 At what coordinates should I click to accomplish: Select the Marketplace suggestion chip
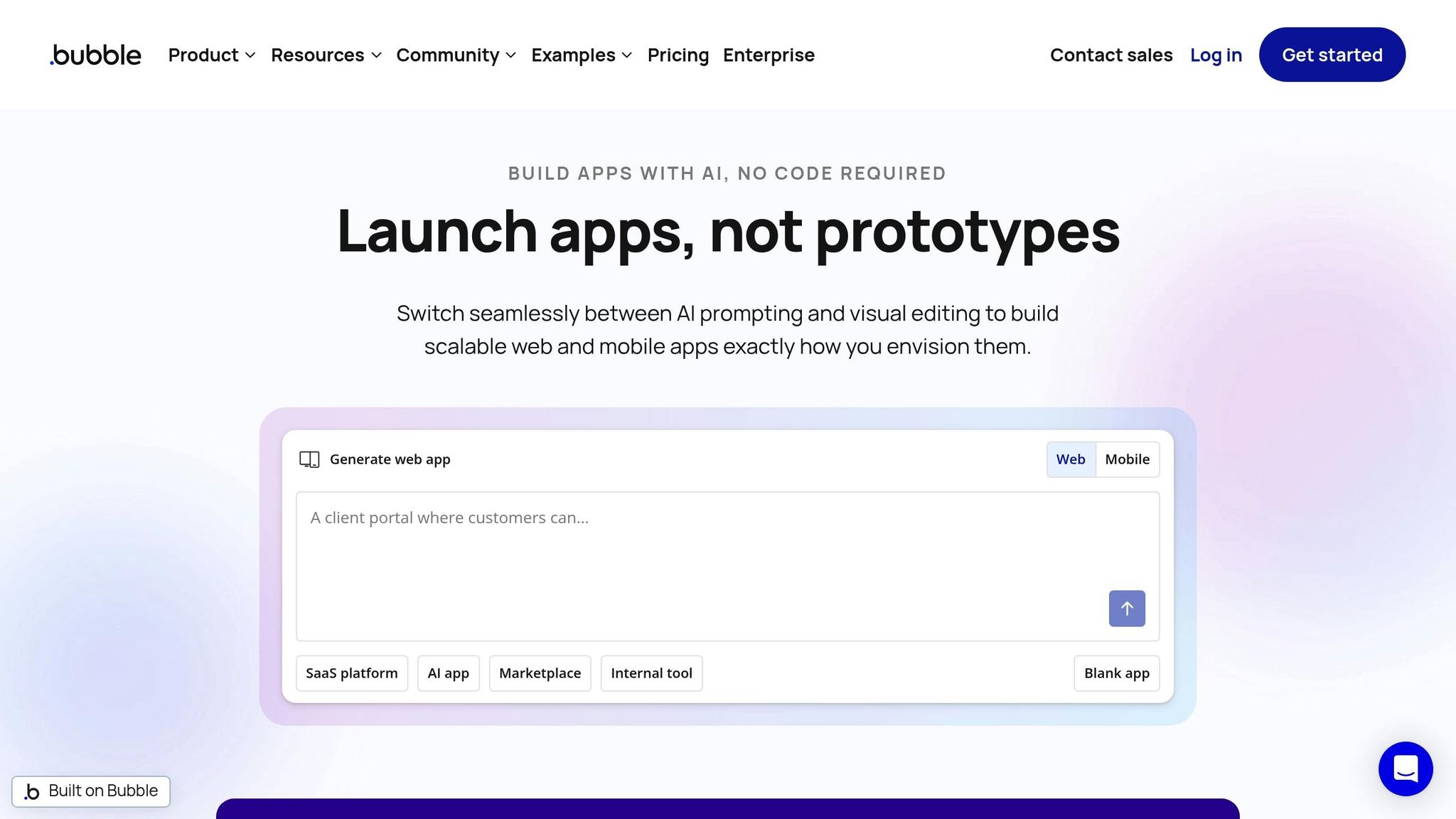coord(540,673)
